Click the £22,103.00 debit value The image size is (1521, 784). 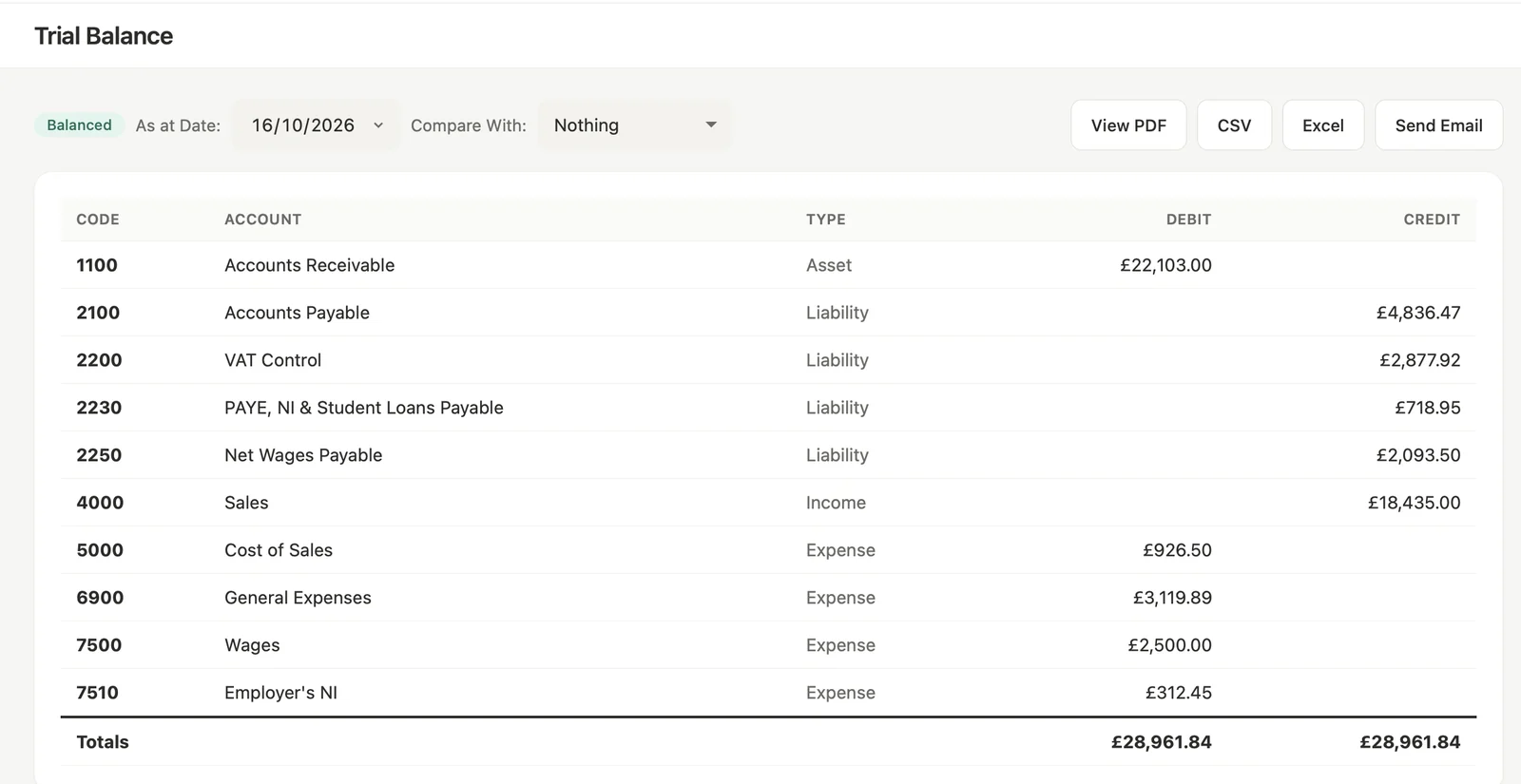1165,265
